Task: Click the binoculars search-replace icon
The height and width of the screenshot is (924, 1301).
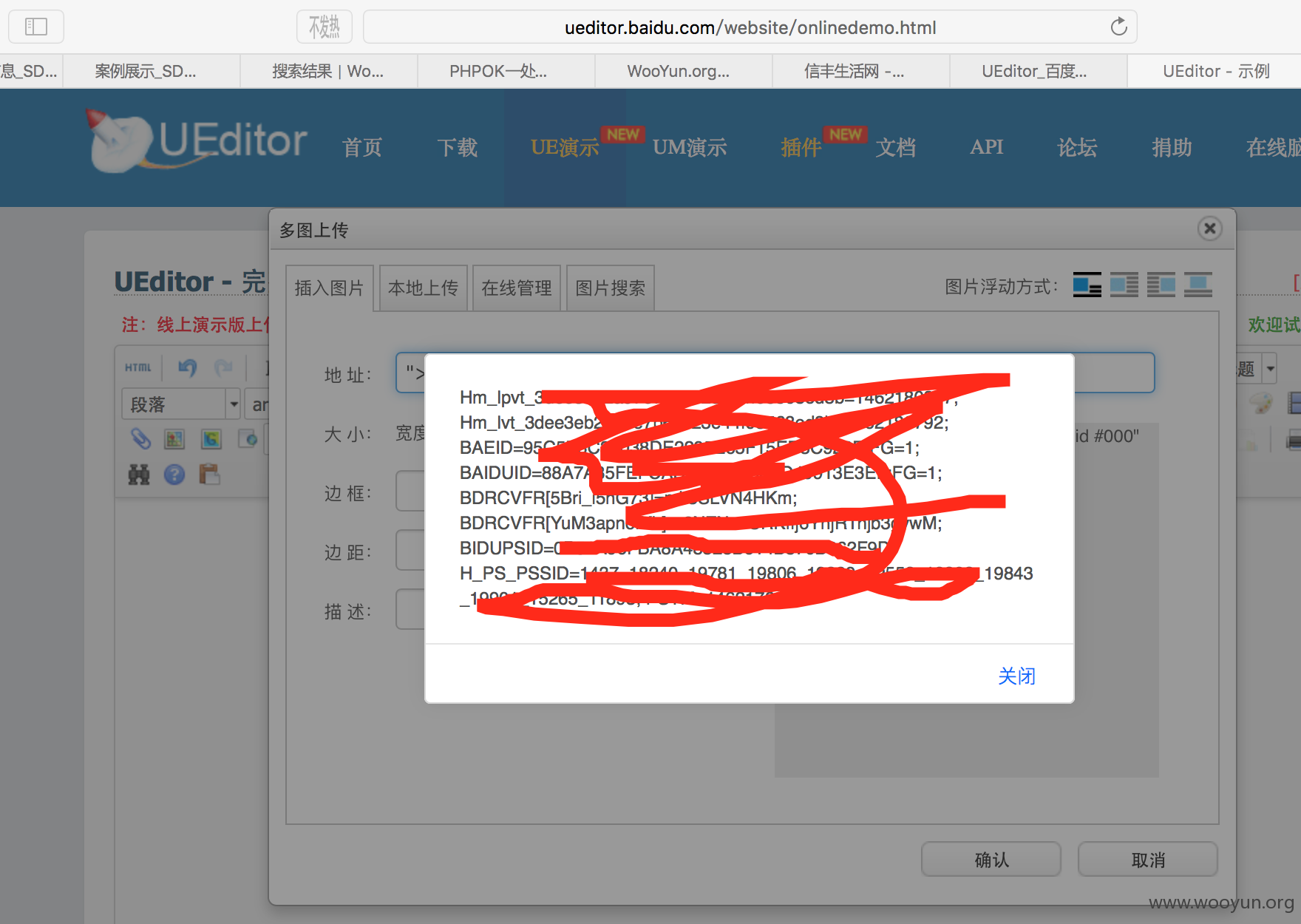Action: (x=139, y=475)
